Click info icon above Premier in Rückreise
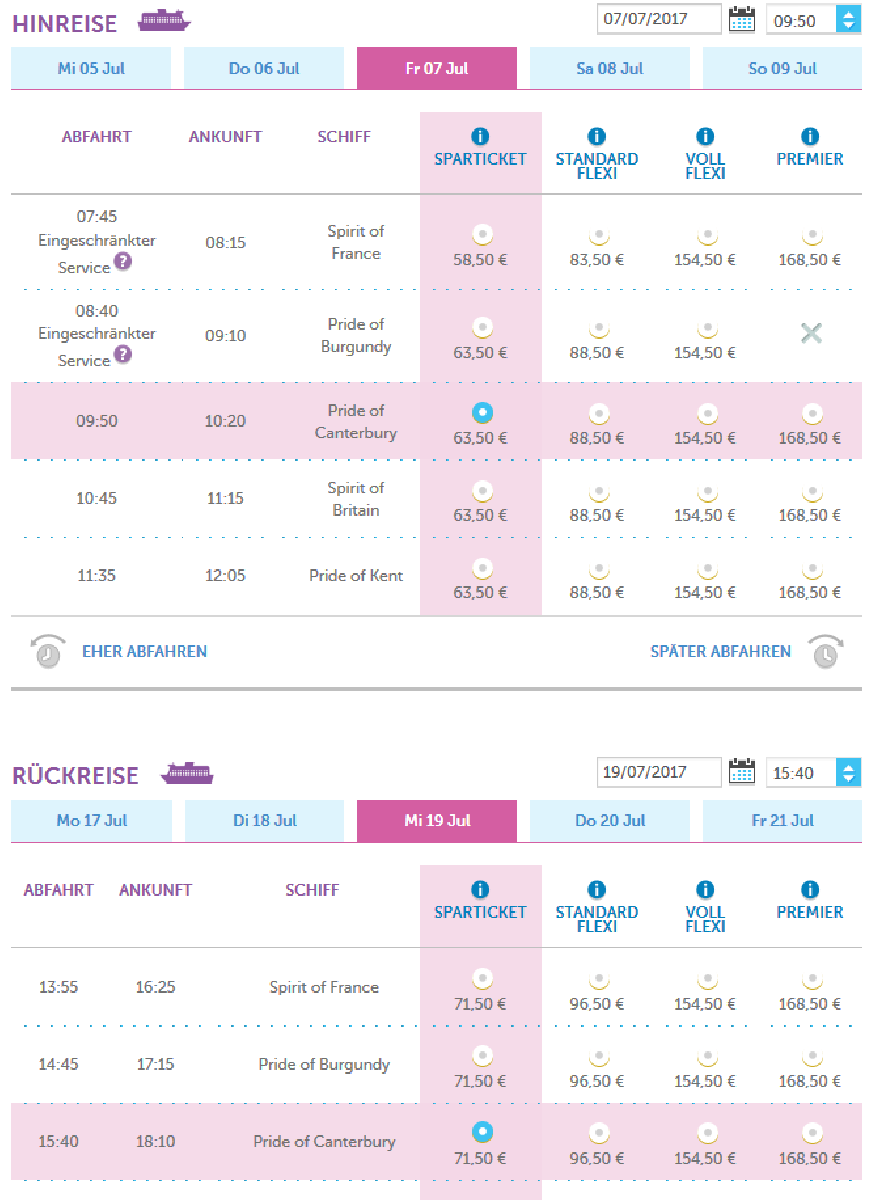 [810, 889]
